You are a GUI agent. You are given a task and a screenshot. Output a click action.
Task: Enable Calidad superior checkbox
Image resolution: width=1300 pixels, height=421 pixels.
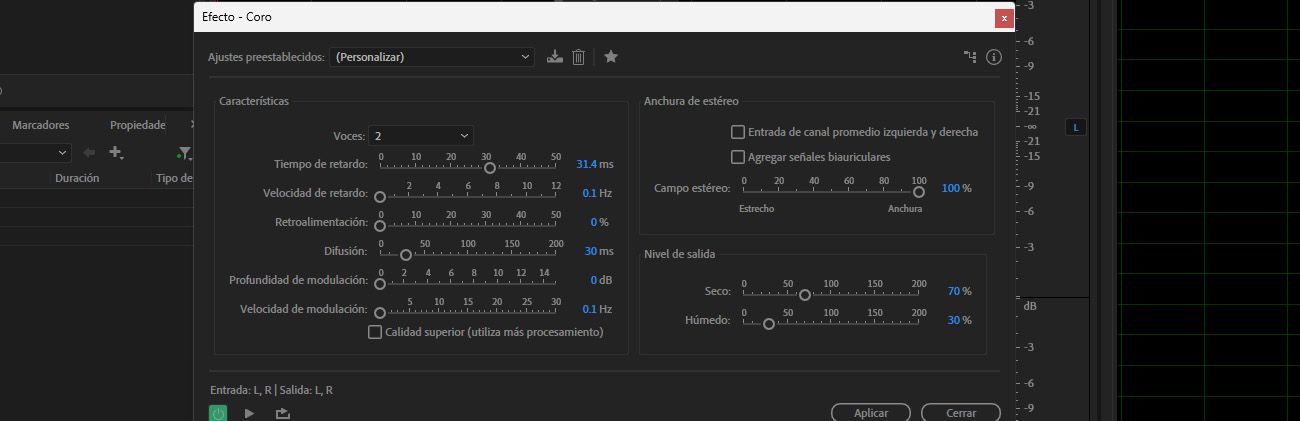pos(375,332)
